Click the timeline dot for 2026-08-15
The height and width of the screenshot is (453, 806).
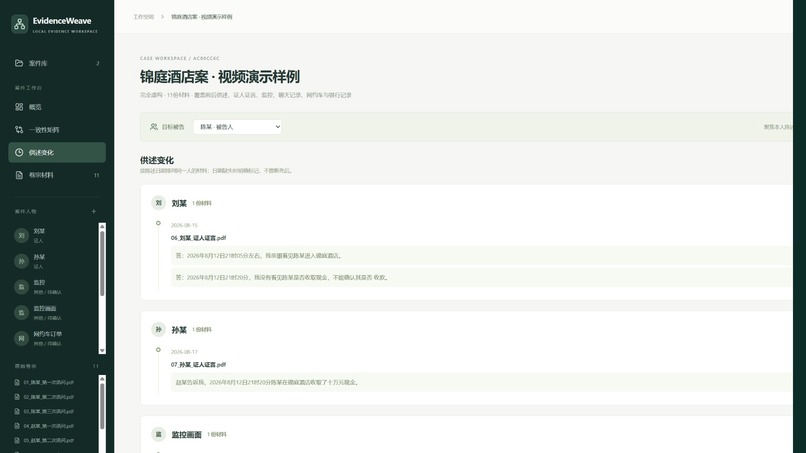tap(158, 223)
